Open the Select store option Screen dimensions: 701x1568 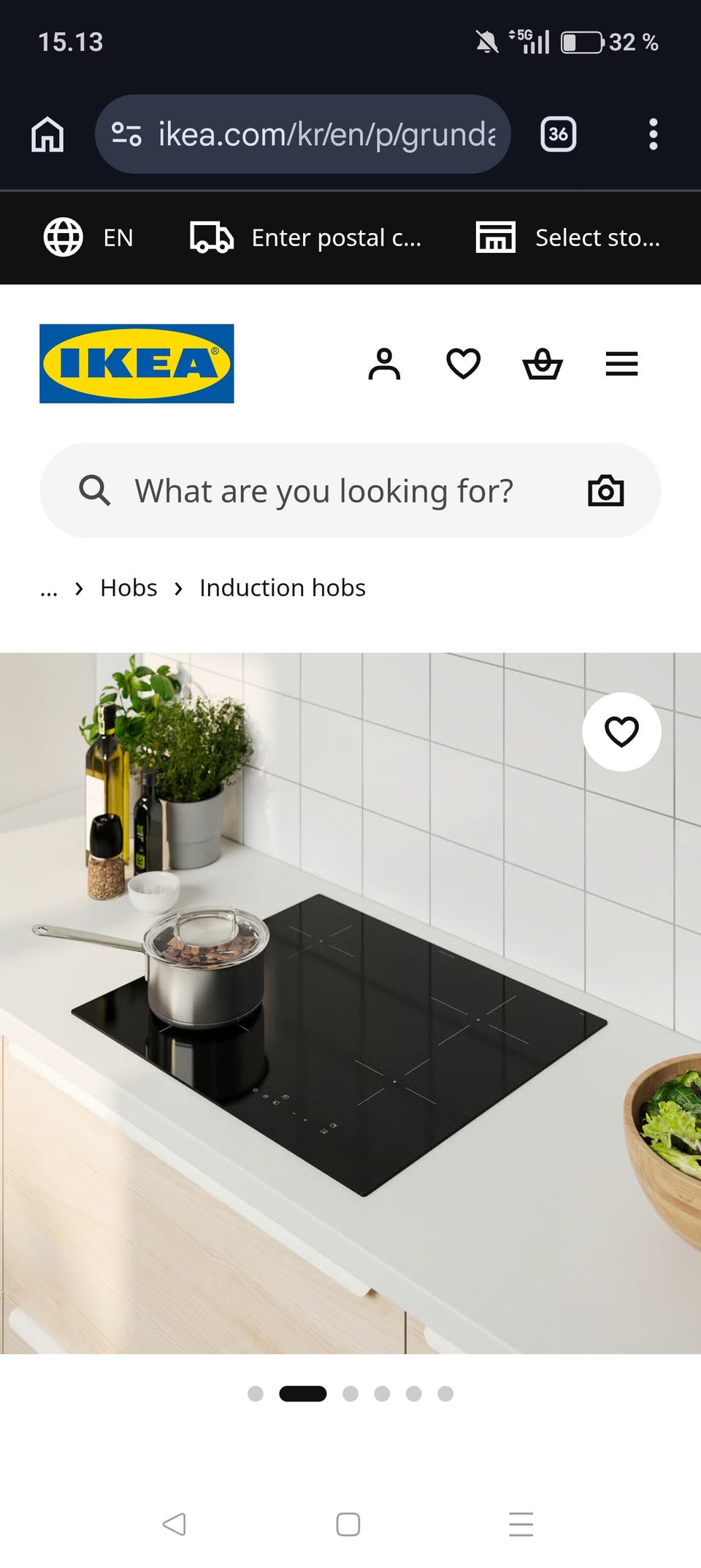tap(568, 237)
